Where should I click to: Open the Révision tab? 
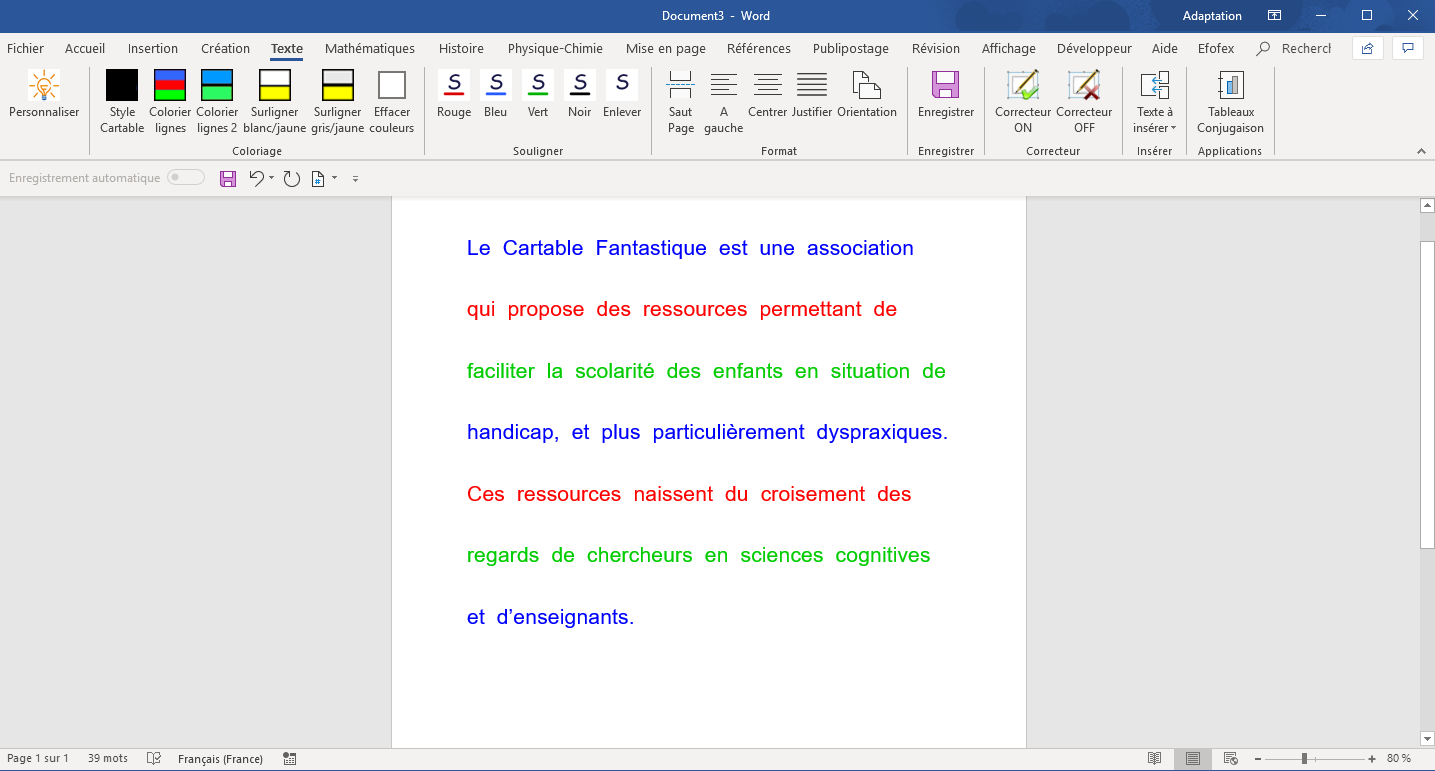935,48
